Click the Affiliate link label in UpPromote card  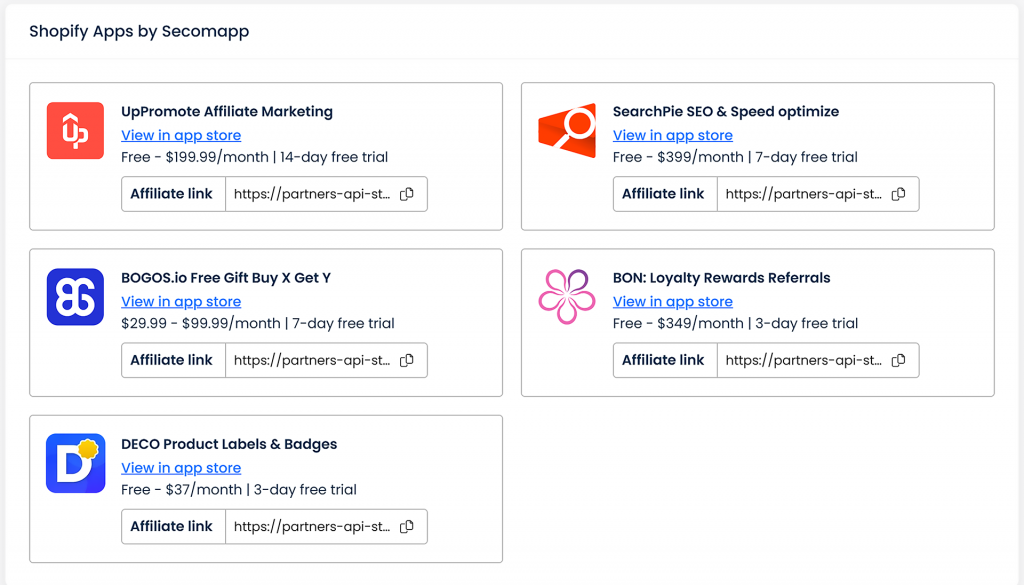pyautogui.click(x=171, y=194)
